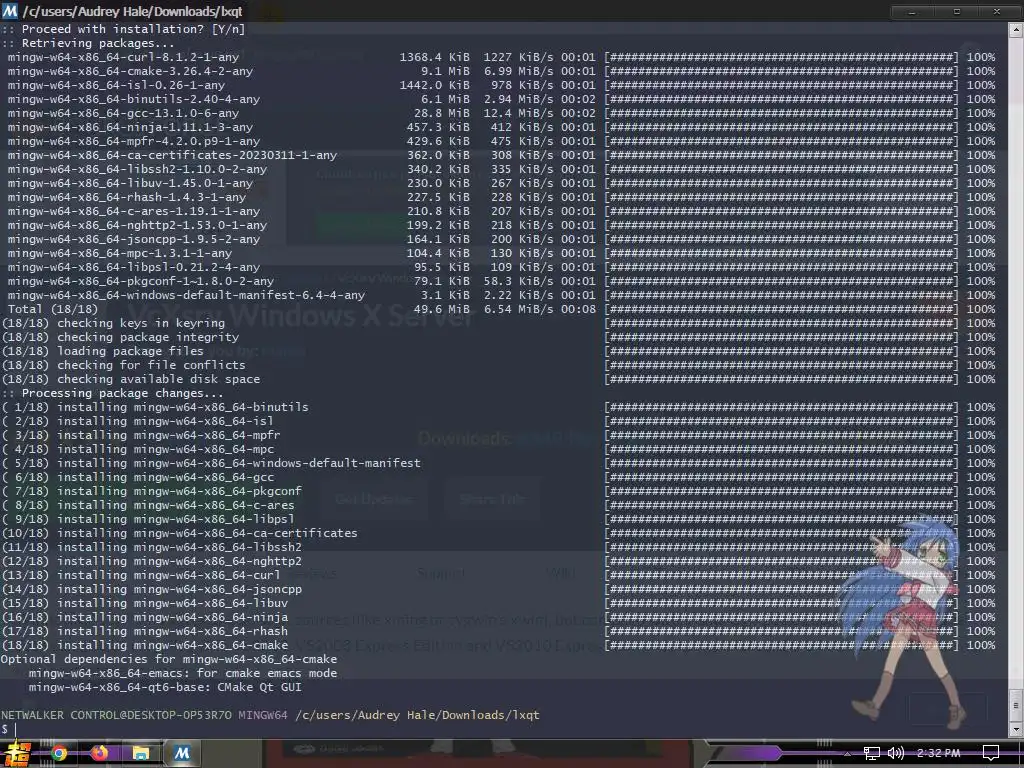The image size is (1024, 768).
Task: Click the terminal title path text
Action: click(x=133, y=11)
